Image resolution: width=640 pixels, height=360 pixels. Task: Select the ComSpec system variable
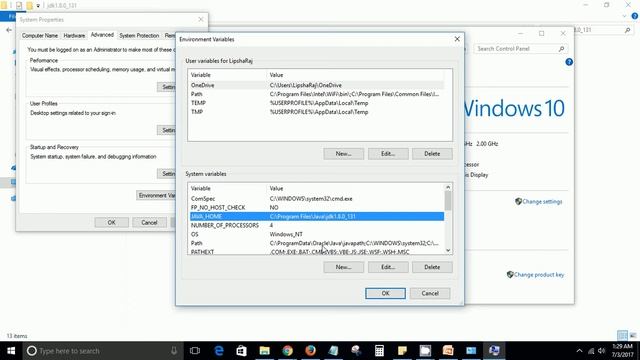[317, 198]
